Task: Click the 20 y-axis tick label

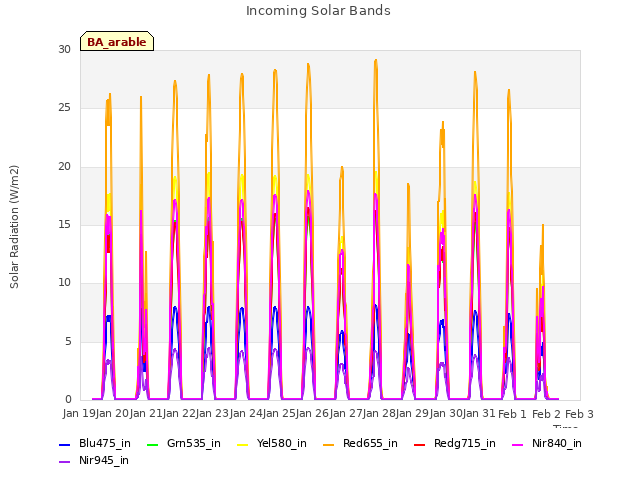Action: click(64, 167)
